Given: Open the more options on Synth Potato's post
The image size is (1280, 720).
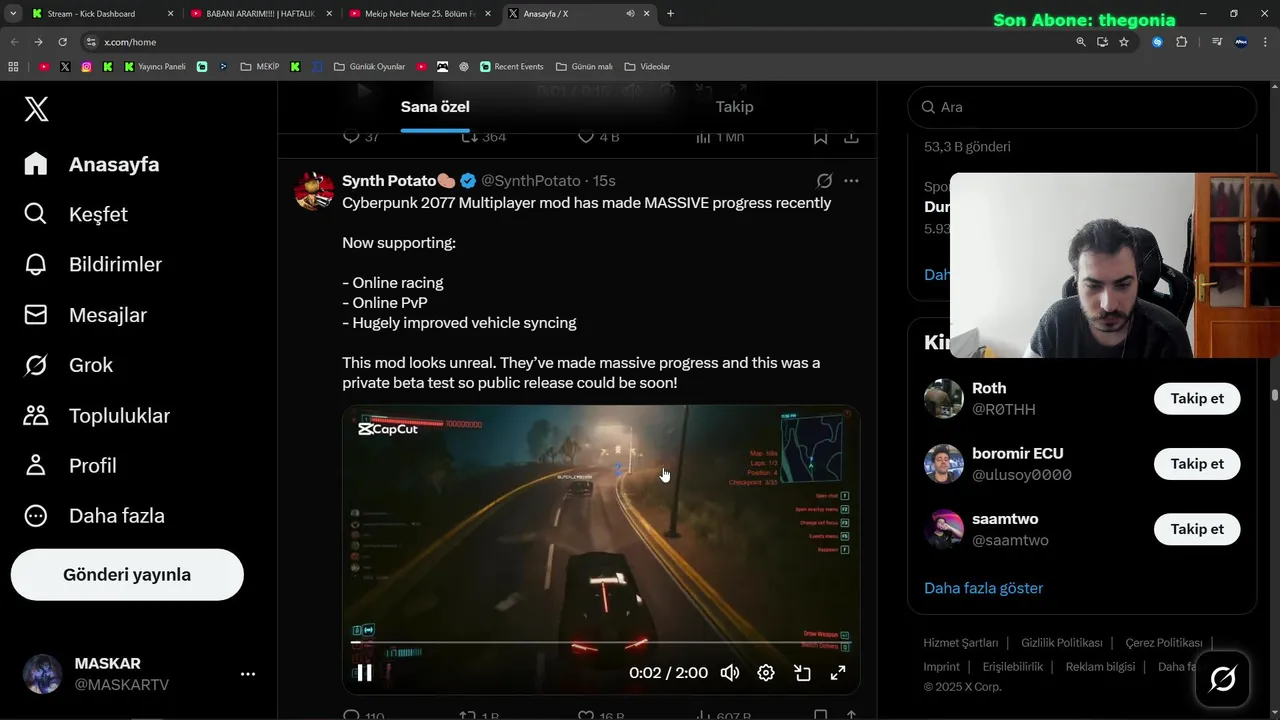Looking at the screenshot, I should (851, 181).
